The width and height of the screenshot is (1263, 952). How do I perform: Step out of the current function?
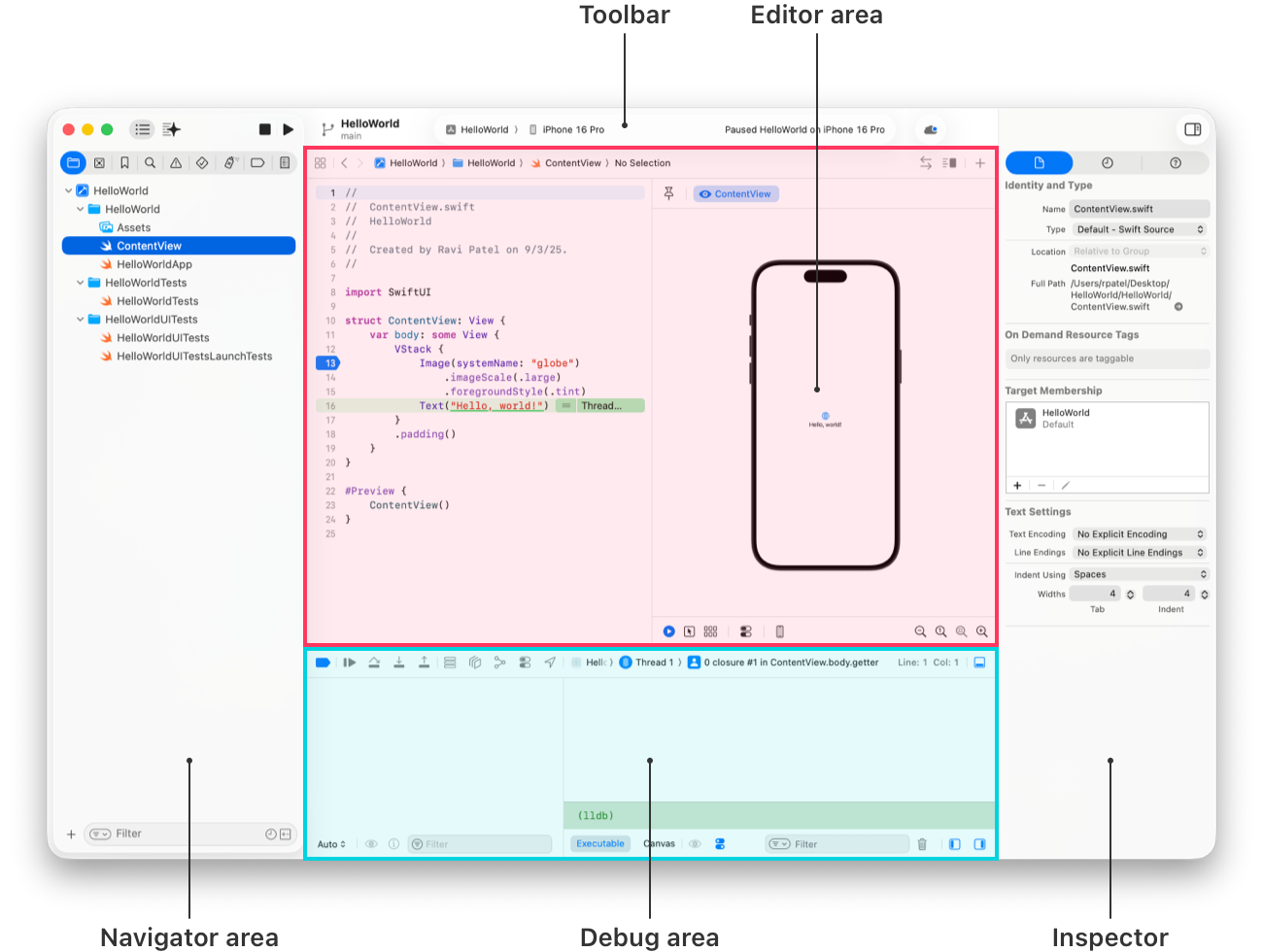[x=425, y=663]
